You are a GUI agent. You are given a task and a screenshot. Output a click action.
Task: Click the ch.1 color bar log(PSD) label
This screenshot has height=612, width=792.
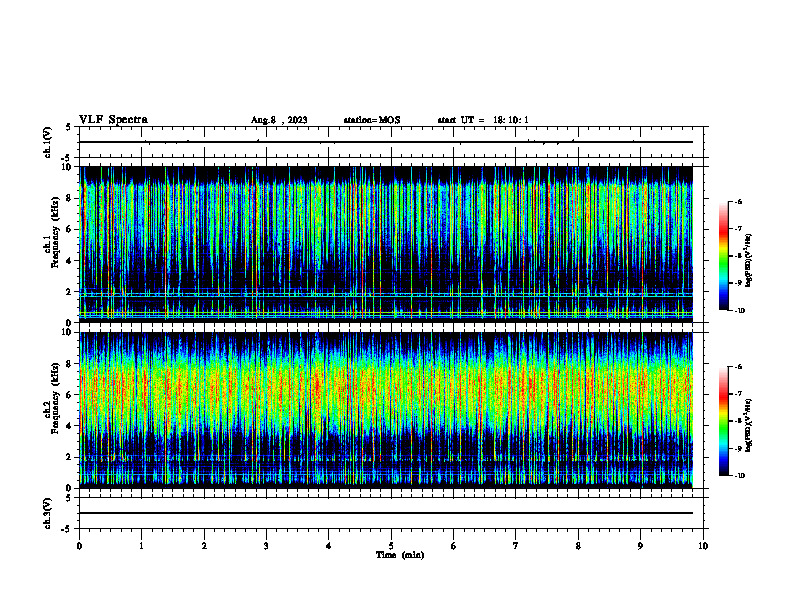(749, 261)
